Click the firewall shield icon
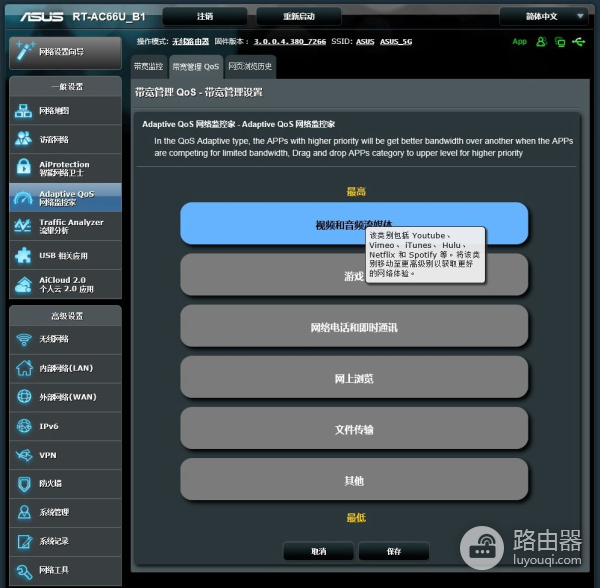The image size is (600, 588). [24, 484]
